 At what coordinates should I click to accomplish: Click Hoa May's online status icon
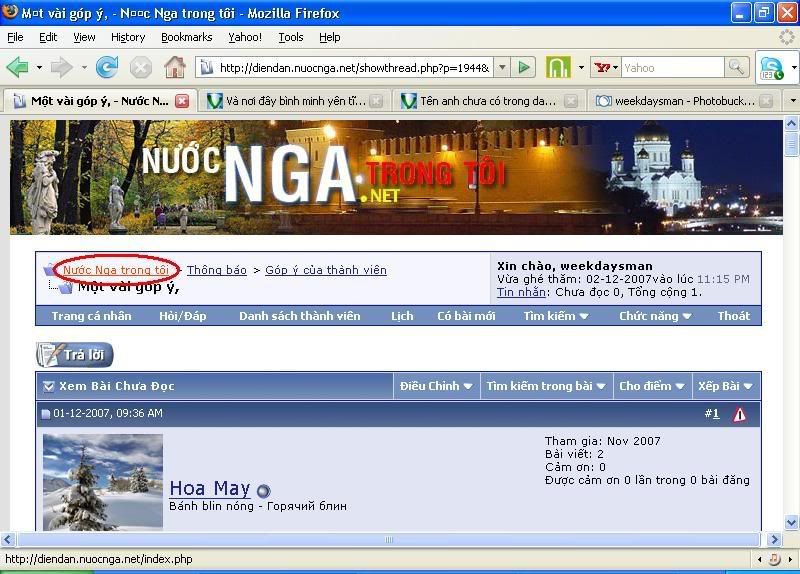pyautogui.click(x=263, y=491)
